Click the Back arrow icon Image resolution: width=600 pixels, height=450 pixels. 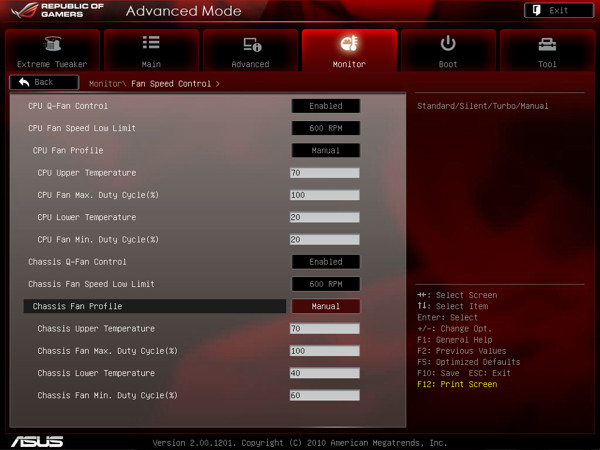click(24, 82)
